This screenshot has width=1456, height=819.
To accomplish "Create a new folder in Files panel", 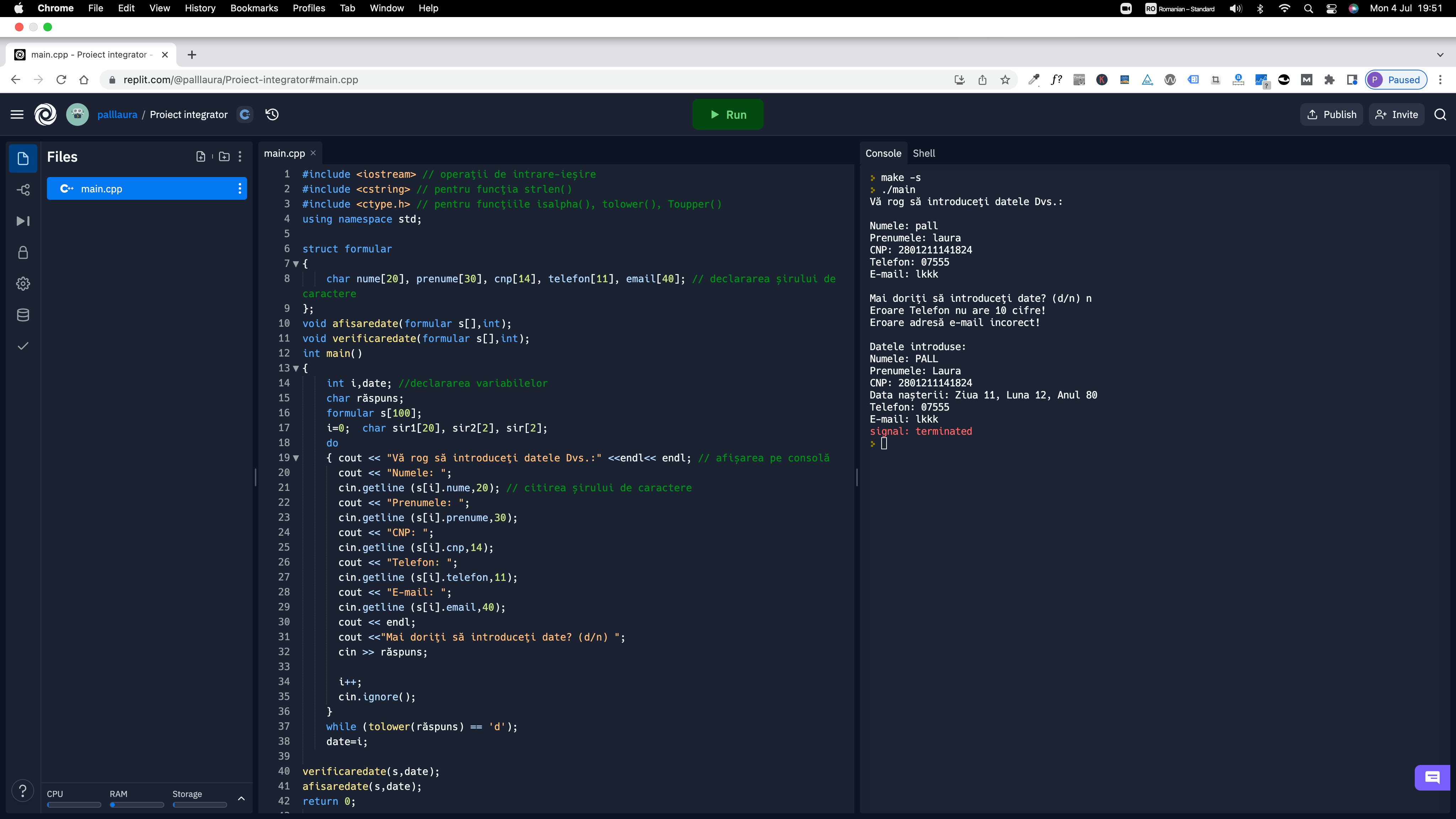I will coord(224,156).
